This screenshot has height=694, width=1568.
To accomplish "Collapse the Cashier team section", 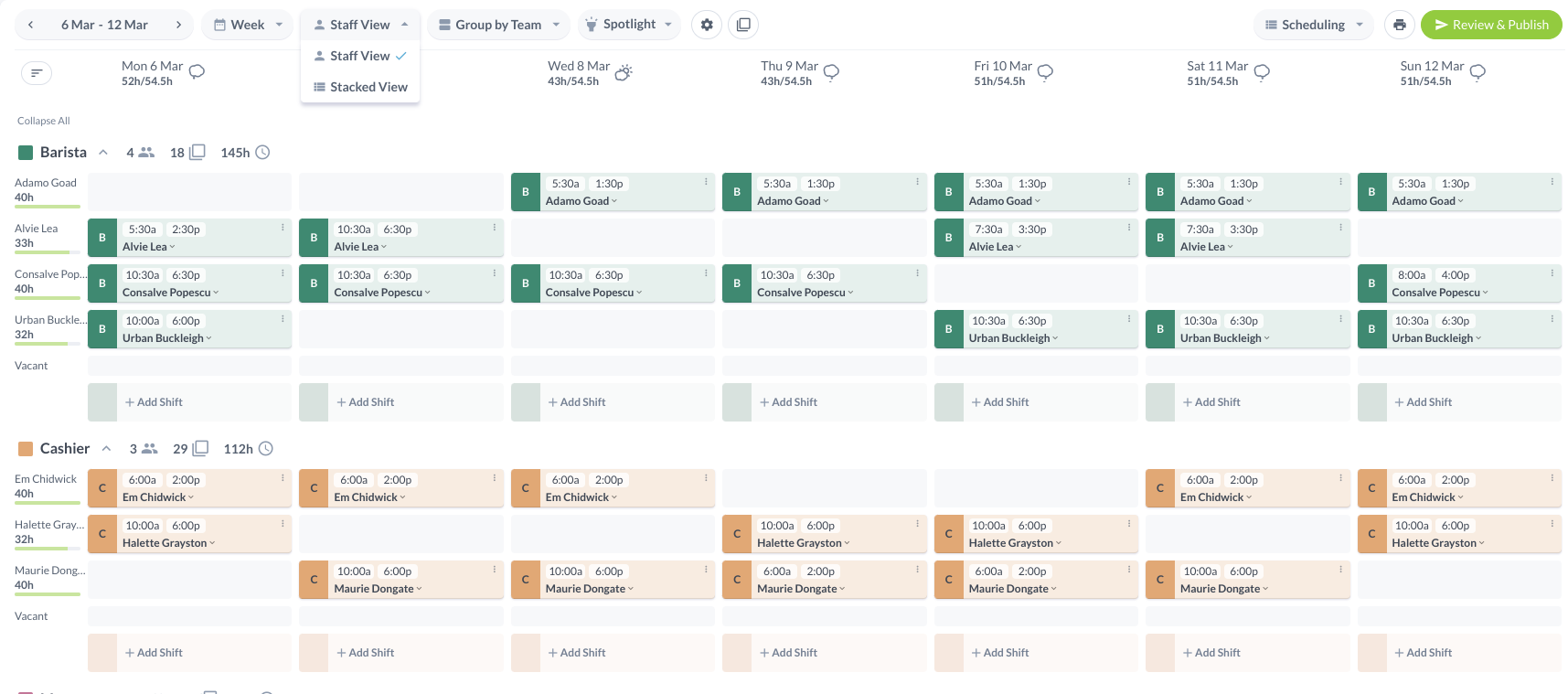I will (106, 449).
